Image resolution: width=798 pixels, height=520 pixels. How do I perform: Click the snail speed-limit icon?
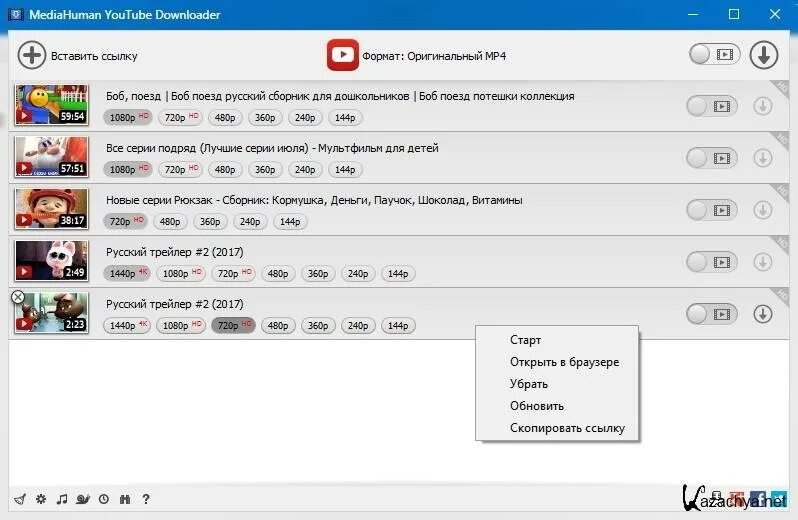point(83,499)
